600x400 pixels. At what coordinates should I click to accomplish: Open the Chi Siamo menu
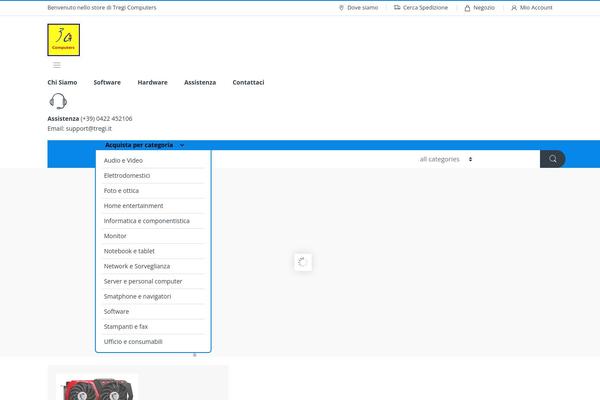pyautogui.click(x=62, y=82)
